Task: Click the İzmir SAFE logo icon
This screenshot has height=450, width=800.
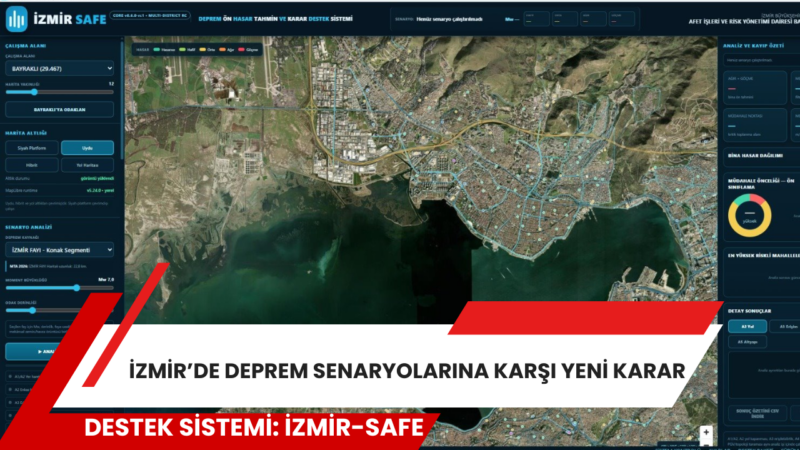Action: (x=16, y=18)
